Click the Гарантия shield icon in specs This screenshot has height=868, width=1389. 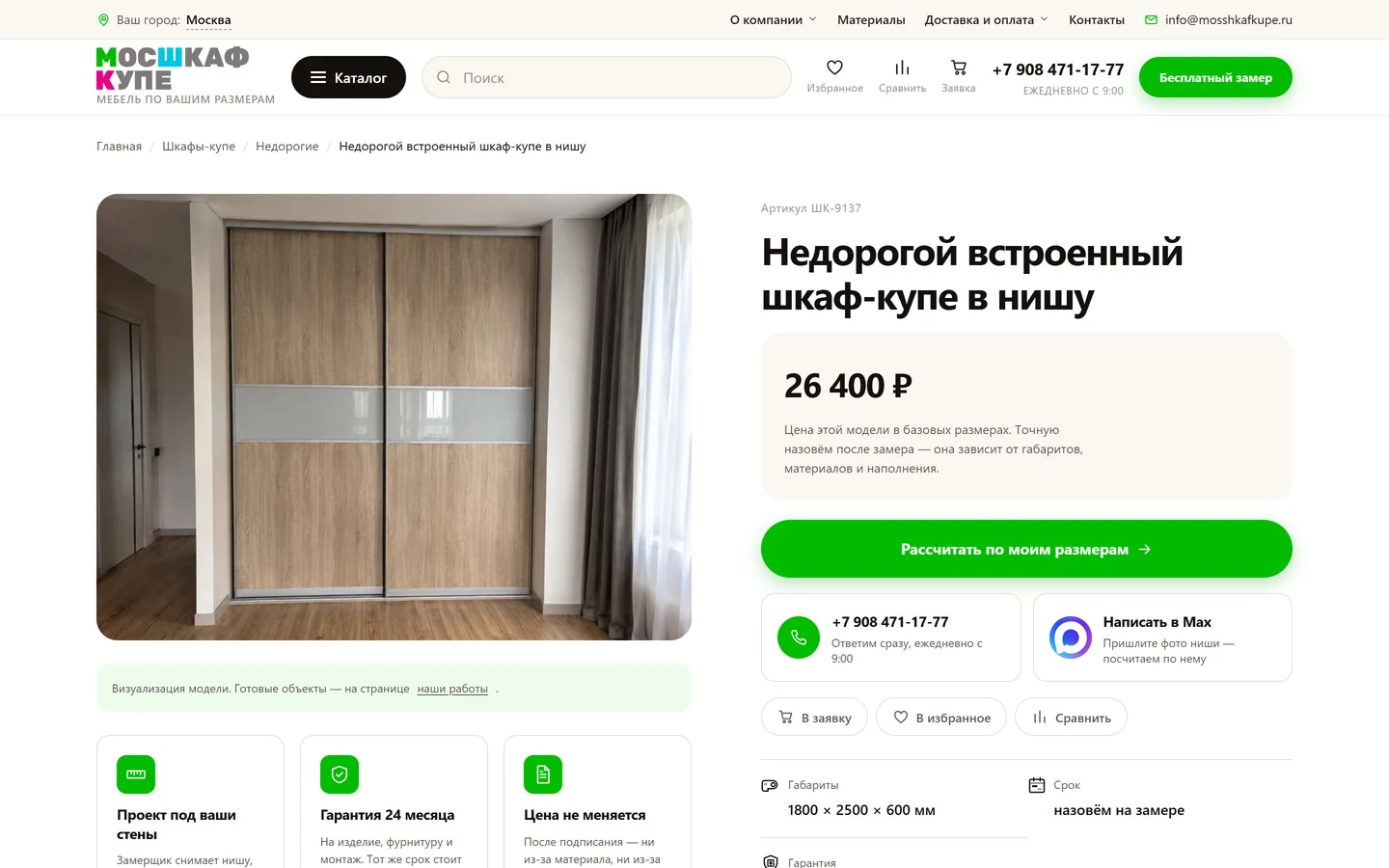[x=770, y=861]
